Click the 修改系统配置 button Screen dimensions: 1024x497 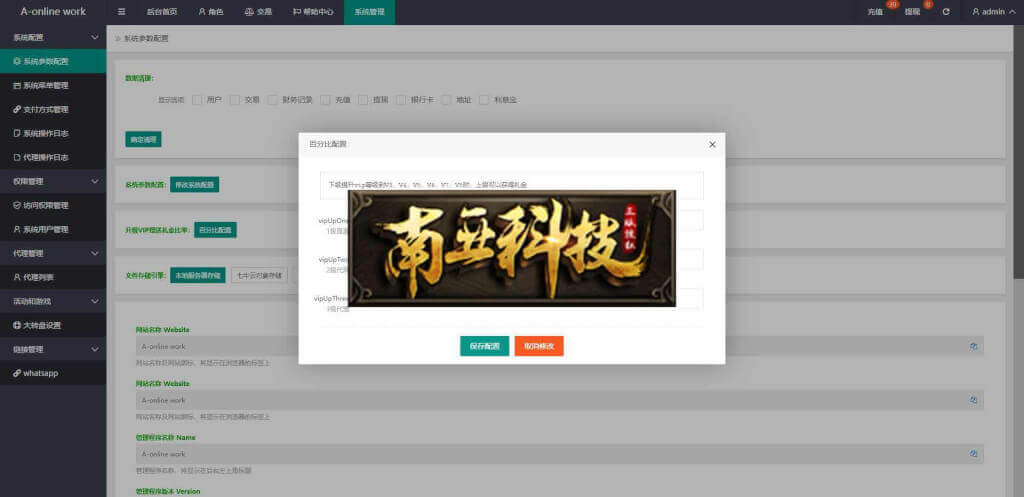coord(195,185)
